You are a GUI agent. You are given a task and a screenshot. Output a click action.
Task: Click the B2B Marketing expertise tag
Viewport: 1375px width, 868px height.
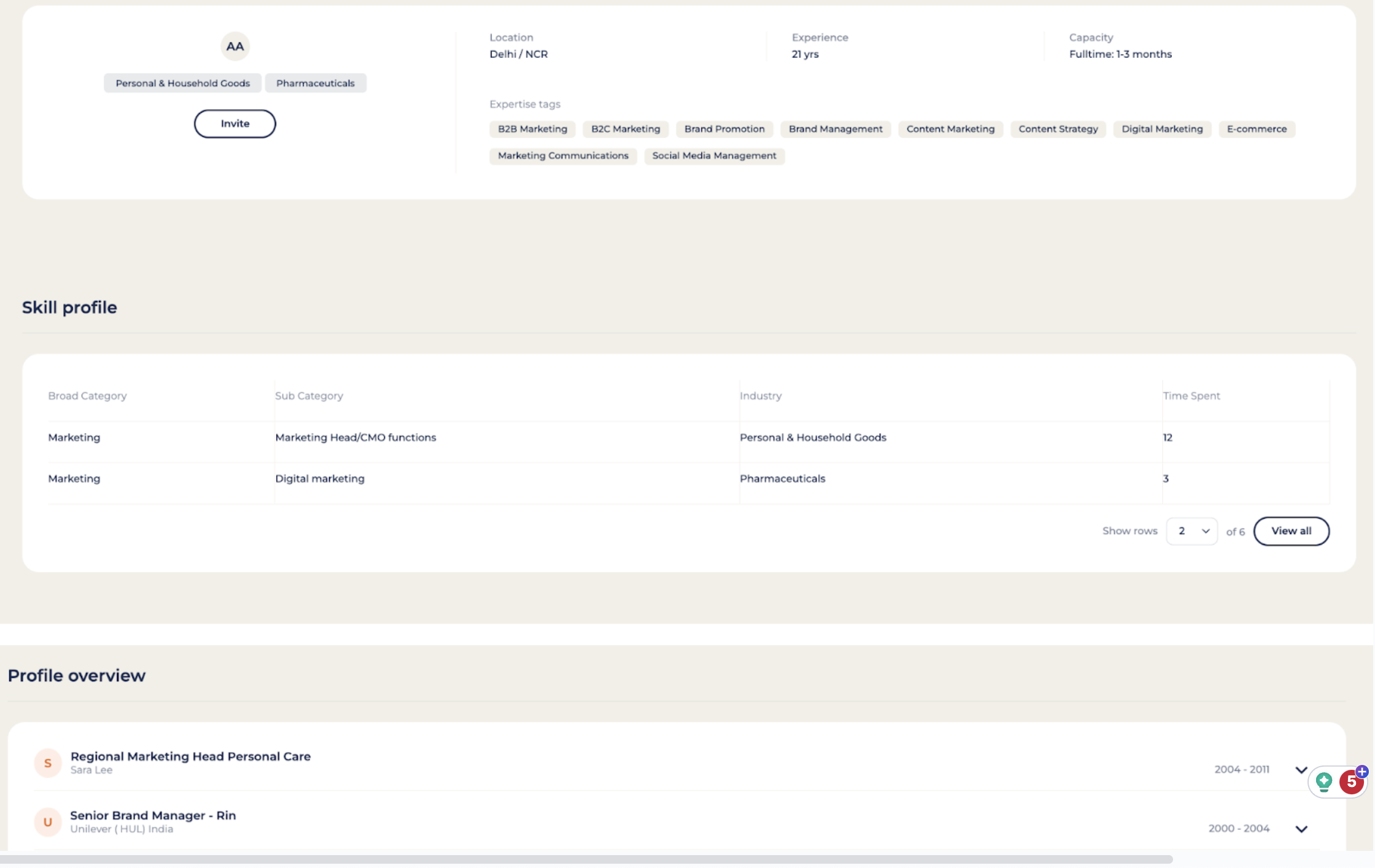click(x=533, y=128)
